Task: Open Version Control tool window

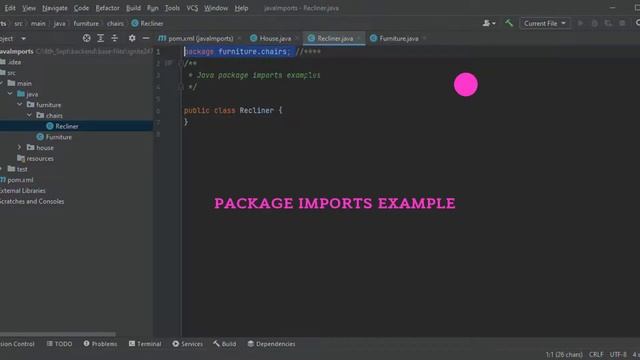Action: 17,344
